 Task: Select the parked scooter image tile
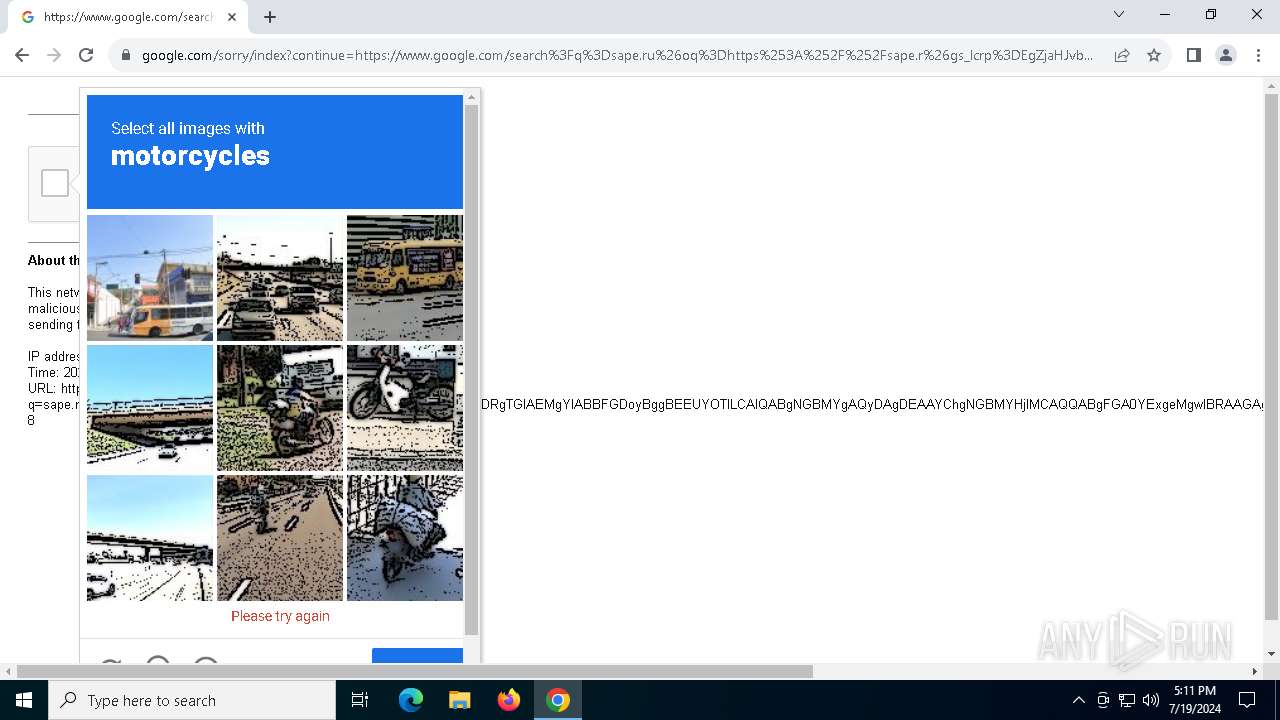405,408
